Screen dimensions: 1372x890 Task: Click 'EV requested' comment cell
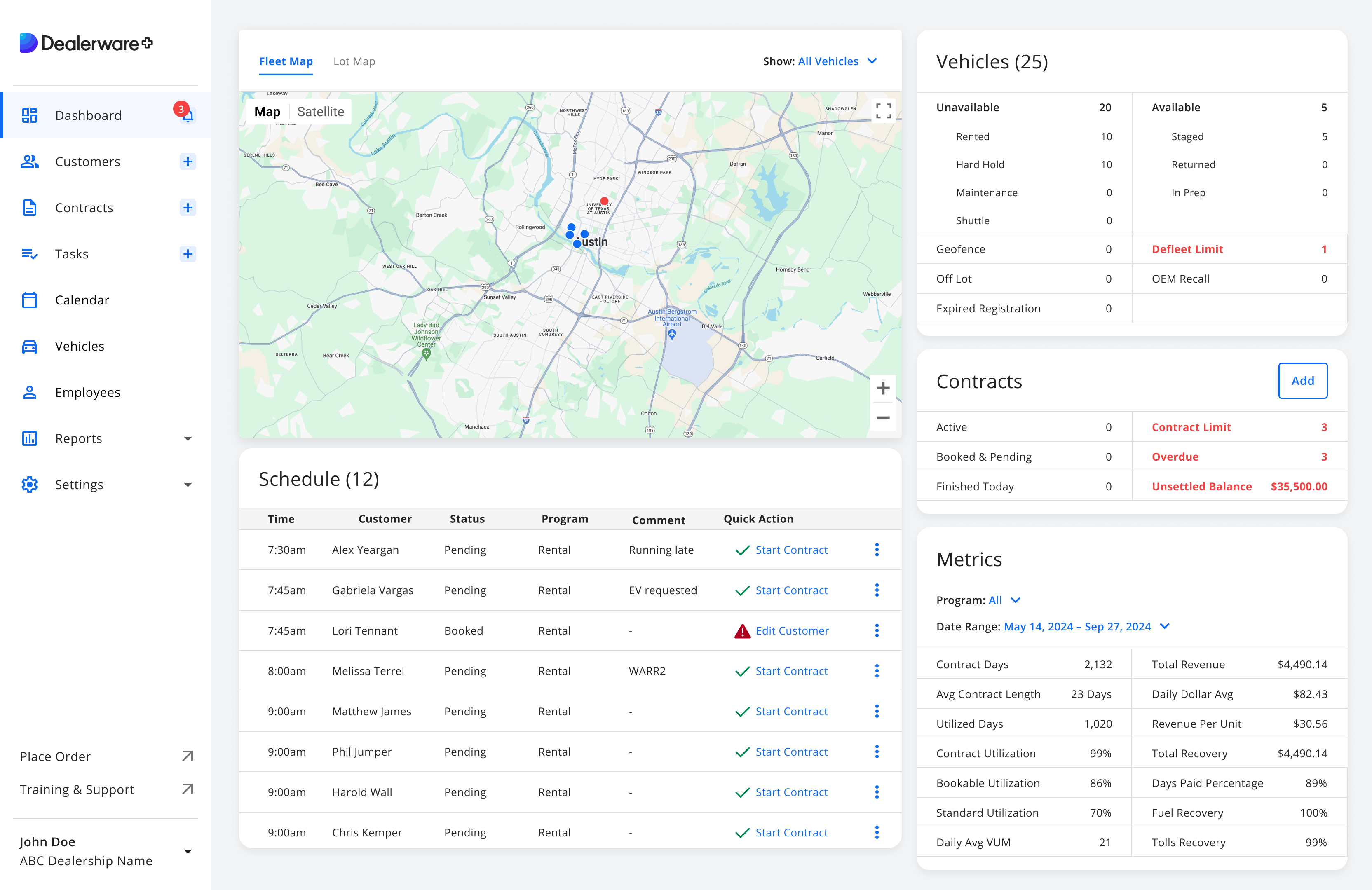click(663, 590)
